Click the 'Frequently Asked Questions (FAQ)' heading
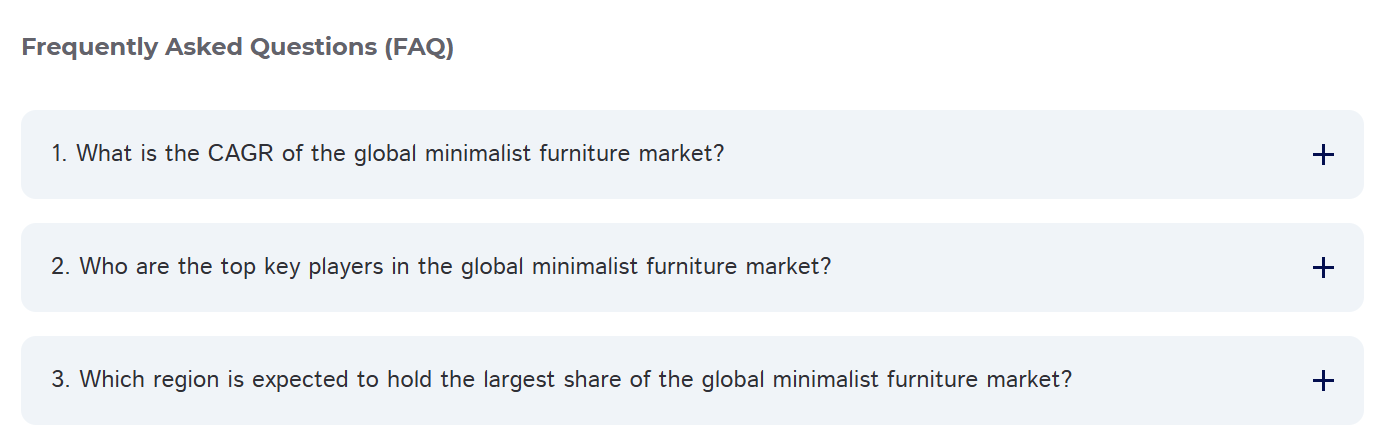The image size is (1383, 448). [x=237, y=47]
